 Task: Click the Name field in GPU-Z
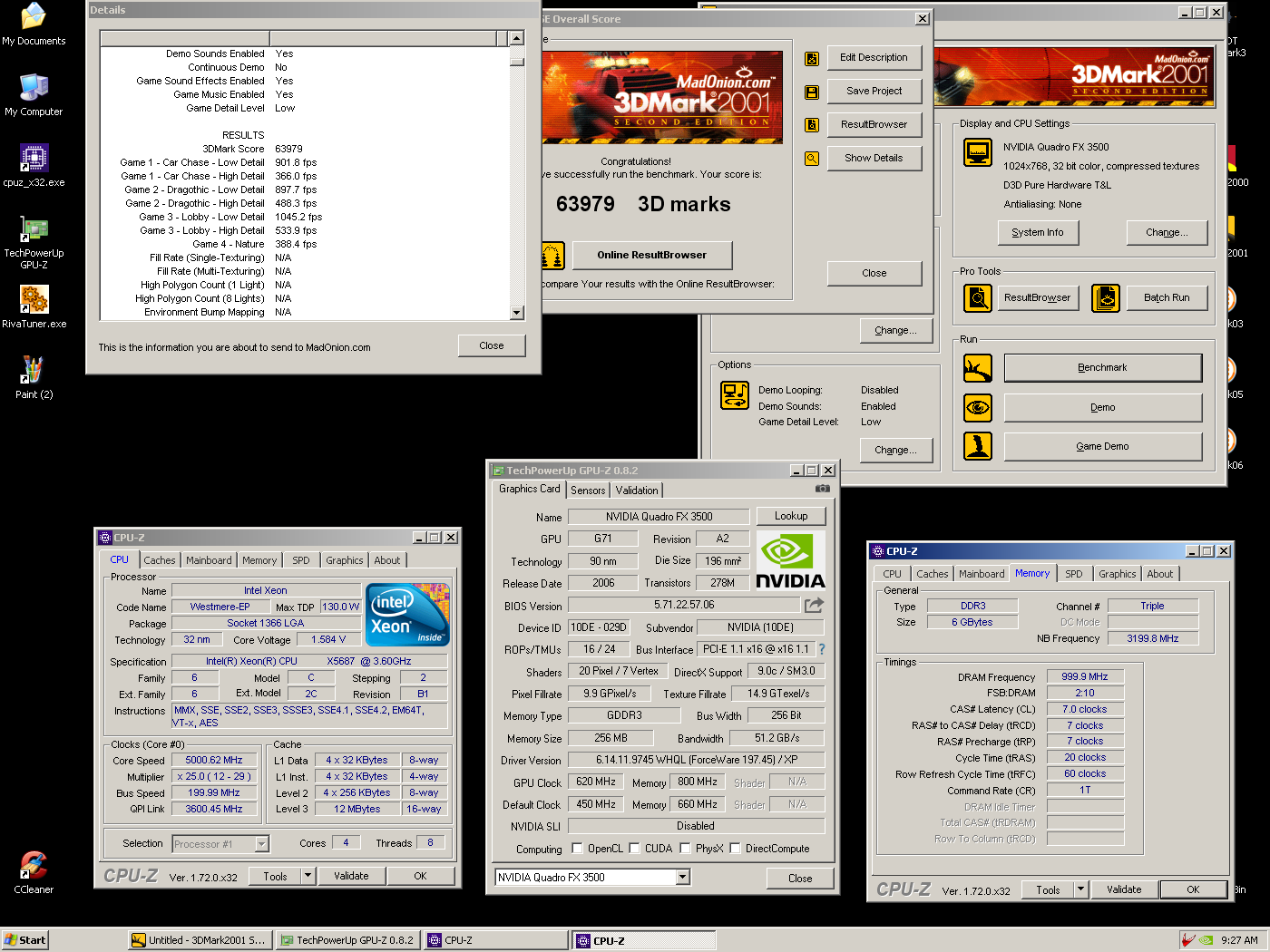pos(659,517)
